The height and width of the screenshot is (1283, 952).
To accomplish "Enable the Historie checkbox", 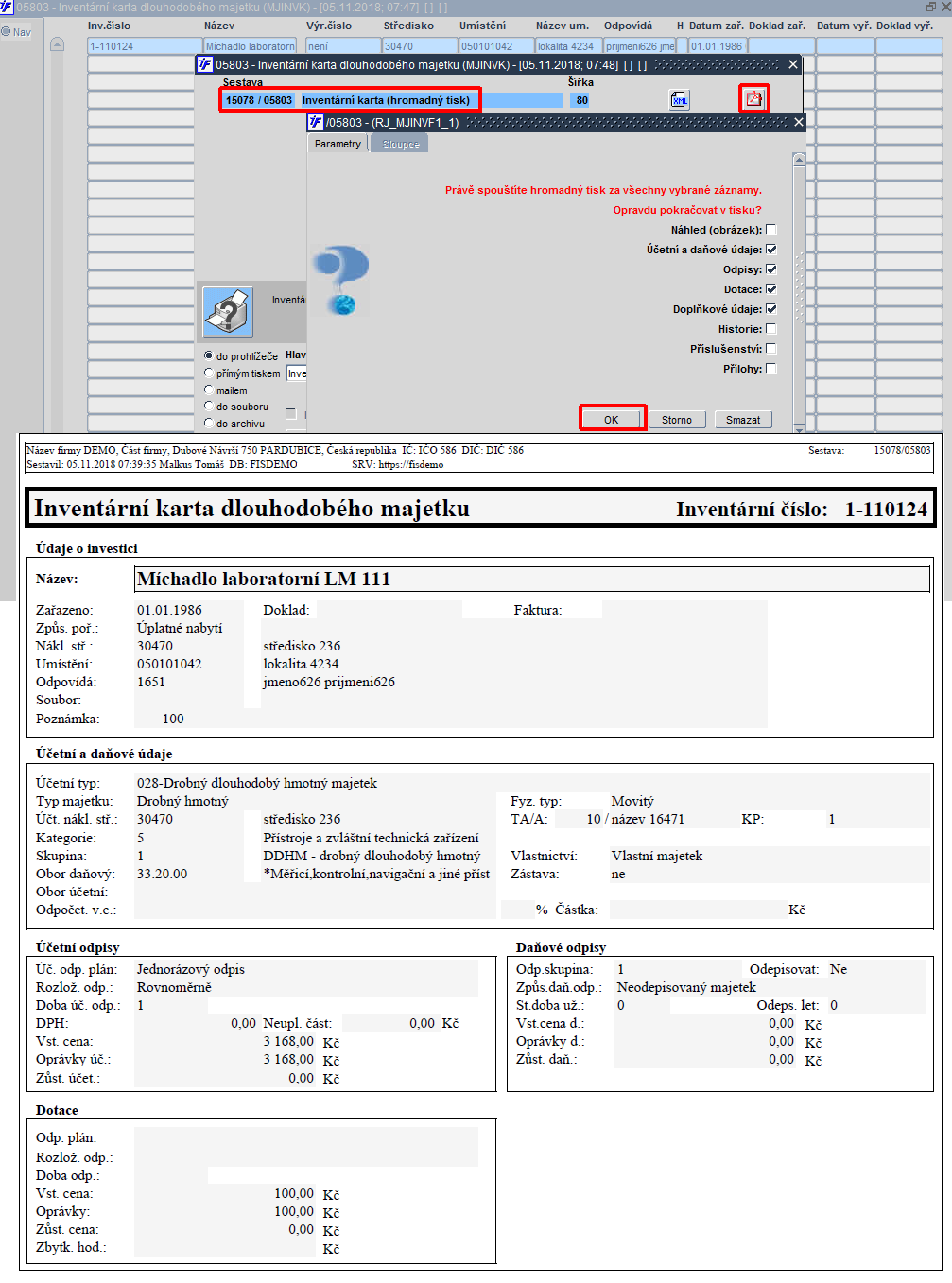I will [770, 329].
